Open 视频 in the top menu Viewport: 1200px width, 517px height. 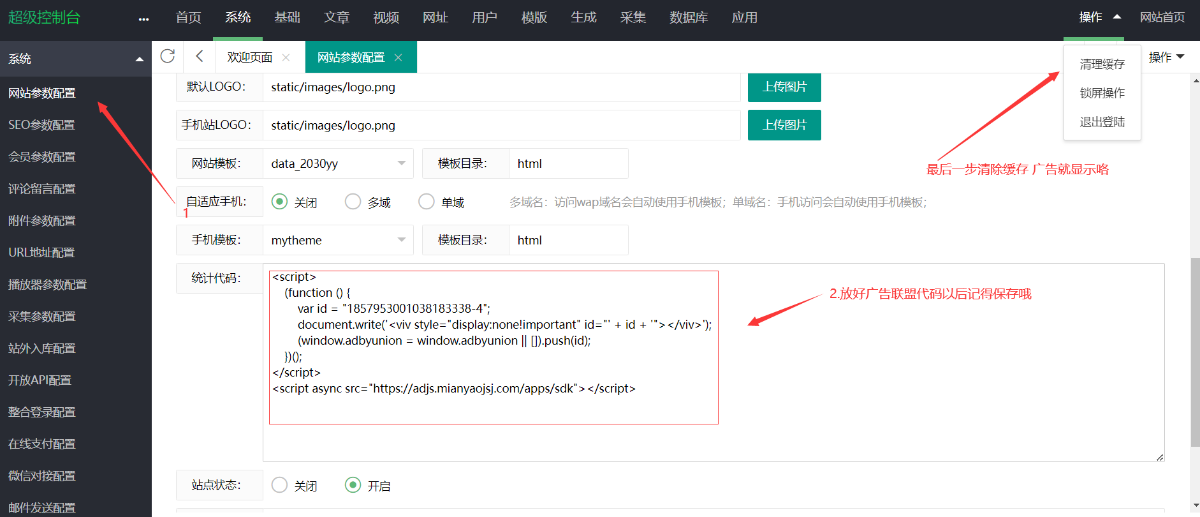386,17
